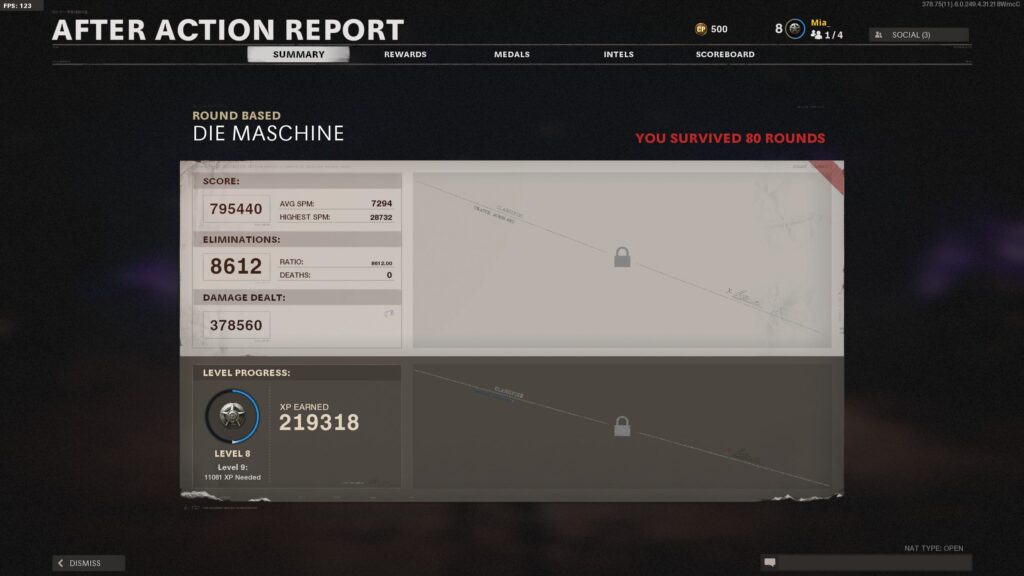Click the NAT Type: Open label

point(933,549)
